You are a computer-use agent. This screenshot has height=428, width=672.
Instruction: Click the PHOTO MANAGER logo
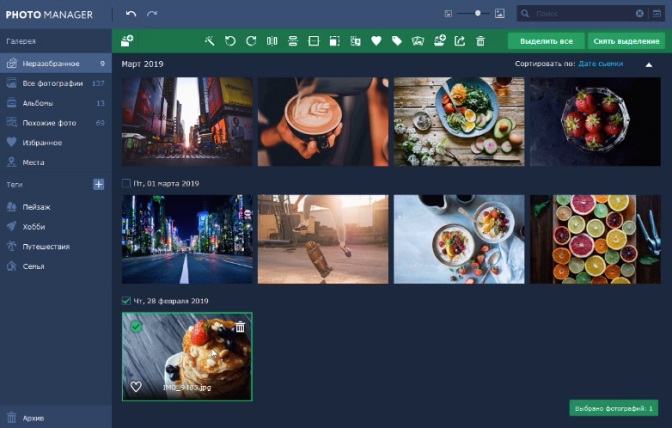[x=49, y=15]
